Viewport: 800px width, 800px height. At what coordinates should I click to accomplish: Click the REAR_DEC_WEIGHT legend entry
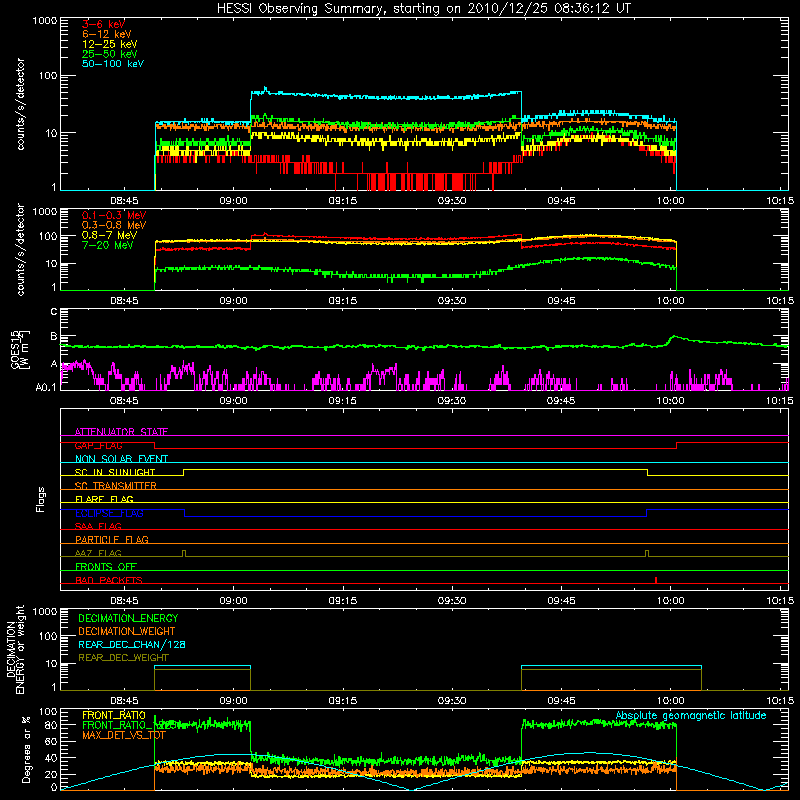[x=123, y=658]
